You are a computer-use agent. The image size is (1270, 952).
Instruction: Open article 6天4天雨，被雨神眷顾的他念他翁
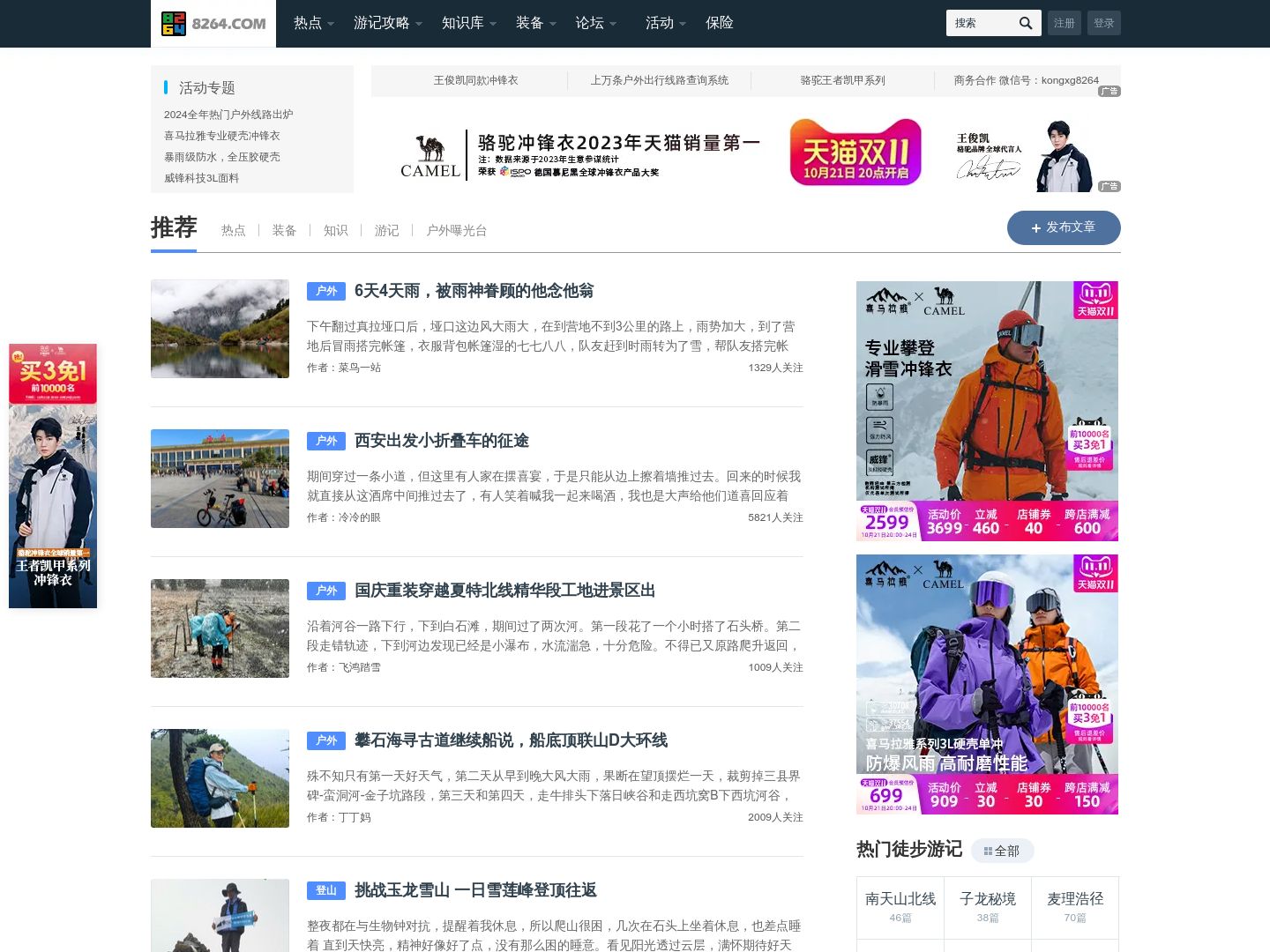[x=474, y=291]
